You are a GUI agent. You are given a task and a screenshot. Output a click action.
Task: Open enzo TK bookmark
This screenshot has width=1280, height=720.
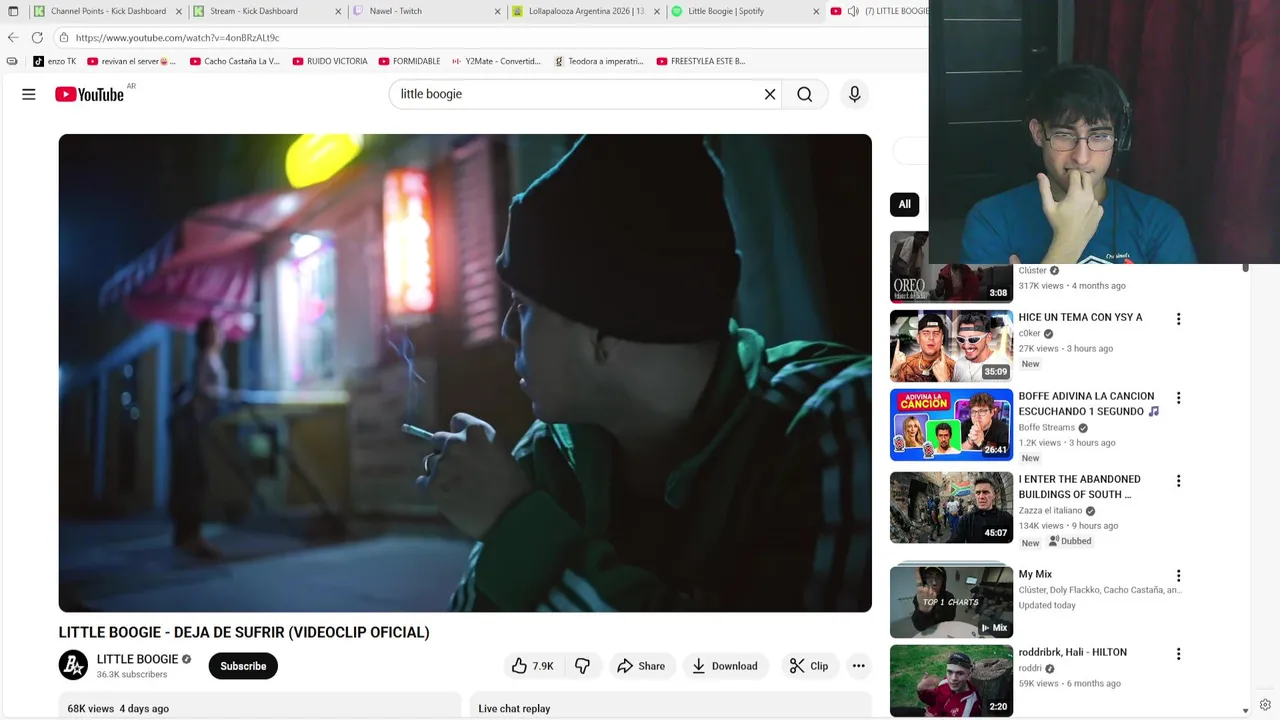54,61
